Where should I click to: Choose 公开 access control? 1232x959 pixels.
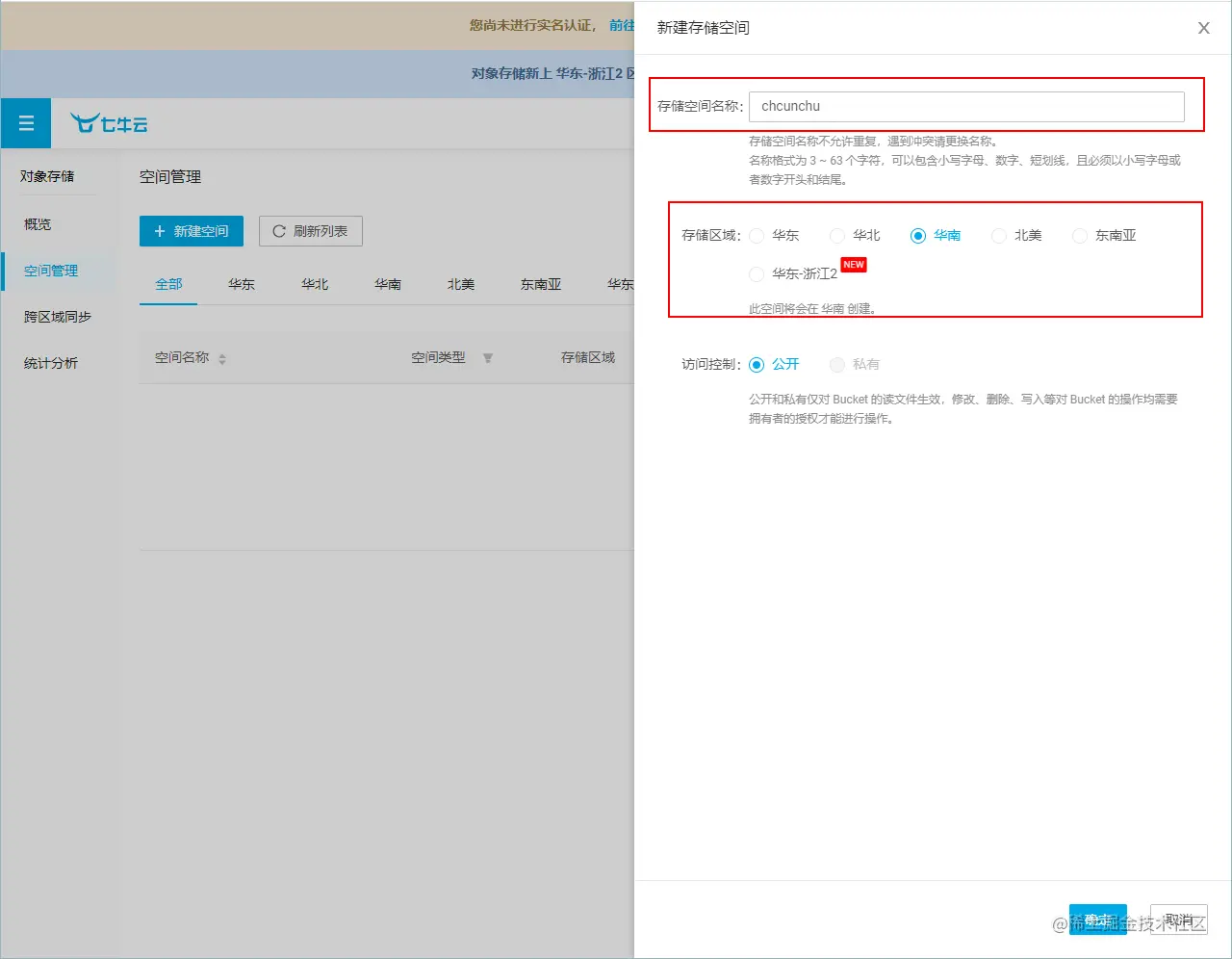pyautogui.click(x=757, y=365)
